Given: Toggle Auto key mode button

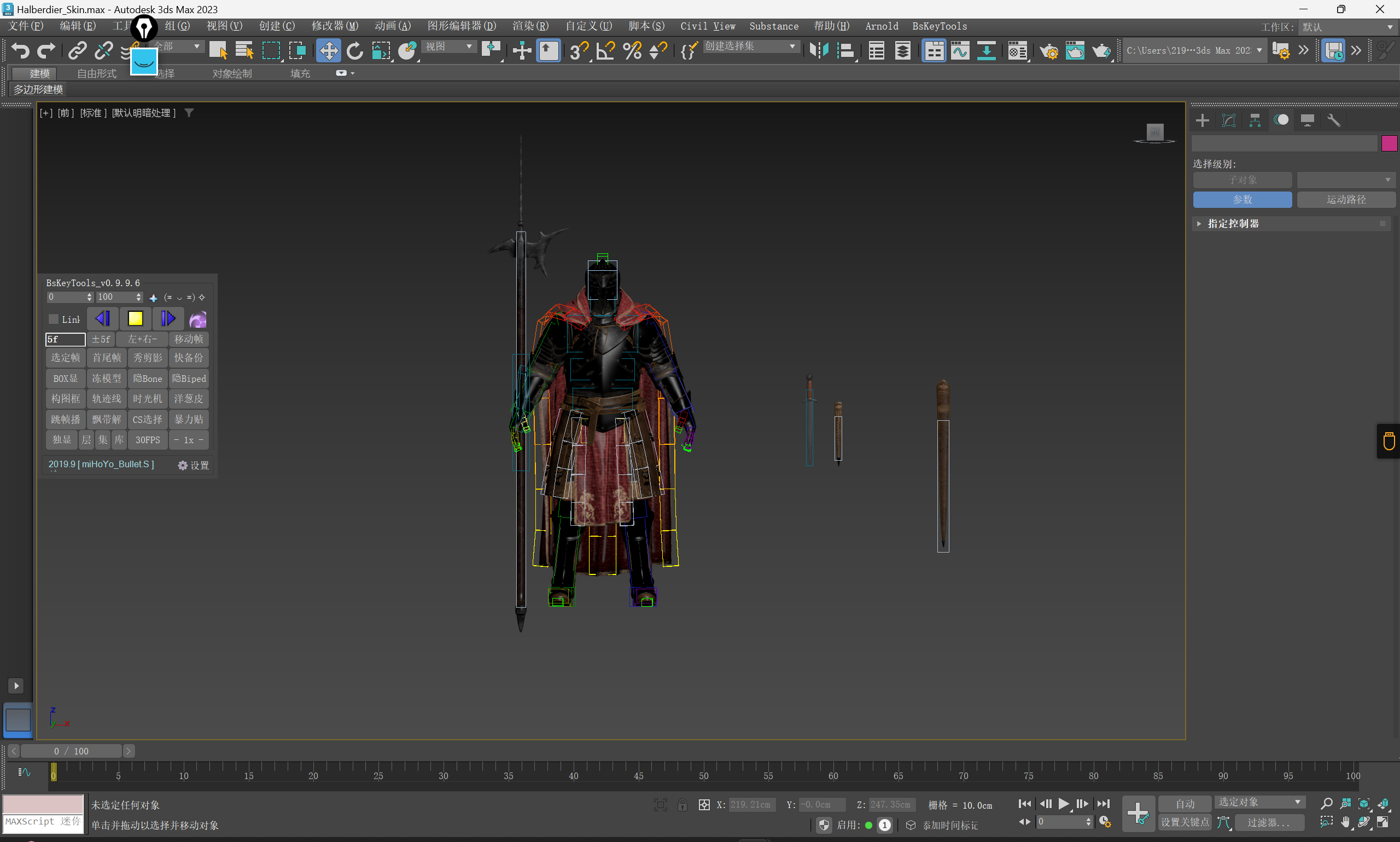Looking at the screenshot, I should click(x=1185, y=803).
